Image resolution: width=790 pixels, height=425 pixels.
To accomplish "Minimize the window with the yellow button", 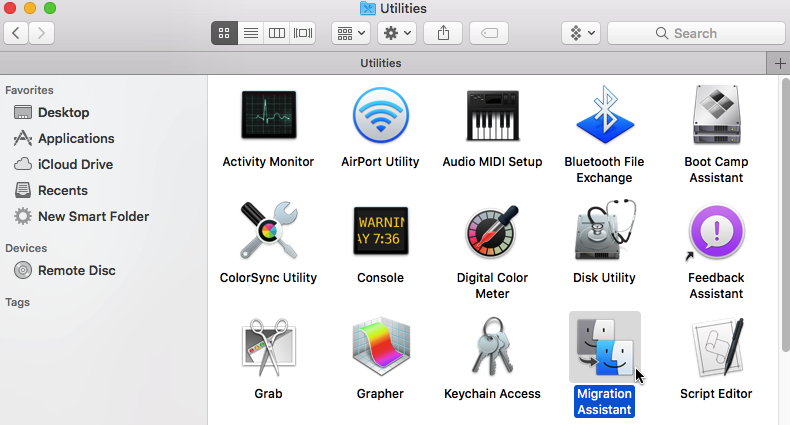I will pyautogui.click(x=30, y=8).
